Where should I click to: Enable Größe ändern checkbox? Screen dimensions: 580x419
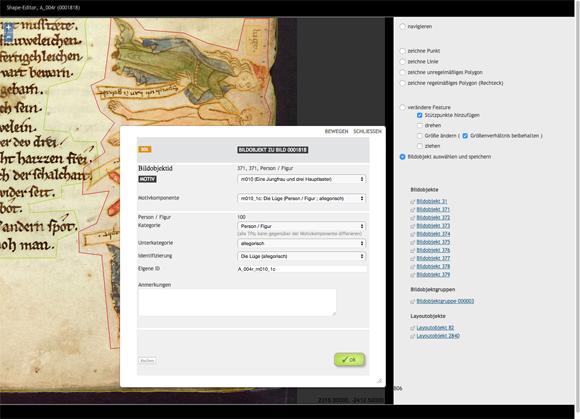(419, 136)
